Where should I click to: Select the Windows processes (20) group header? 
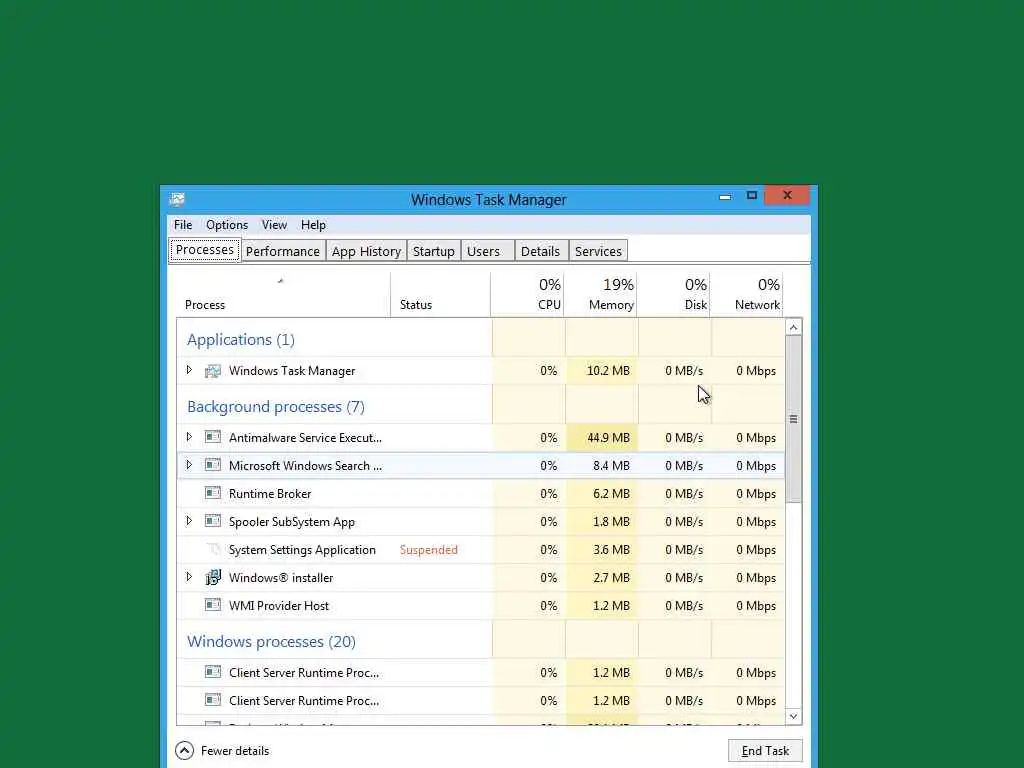point(271,642)
